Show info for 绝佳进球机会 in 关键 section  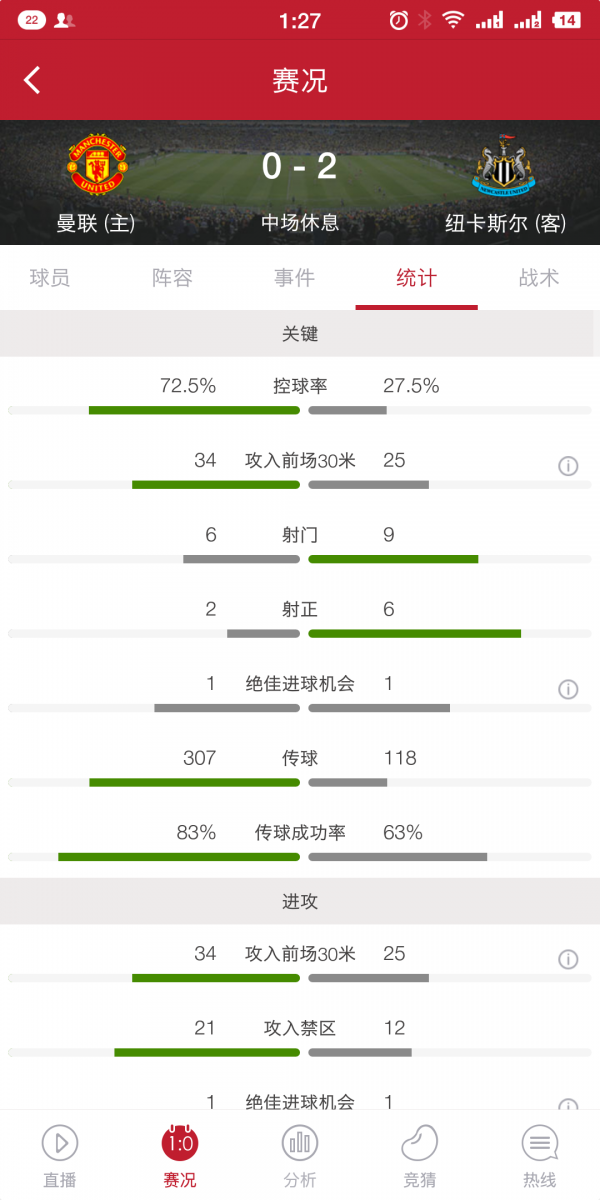click(568, 689)
